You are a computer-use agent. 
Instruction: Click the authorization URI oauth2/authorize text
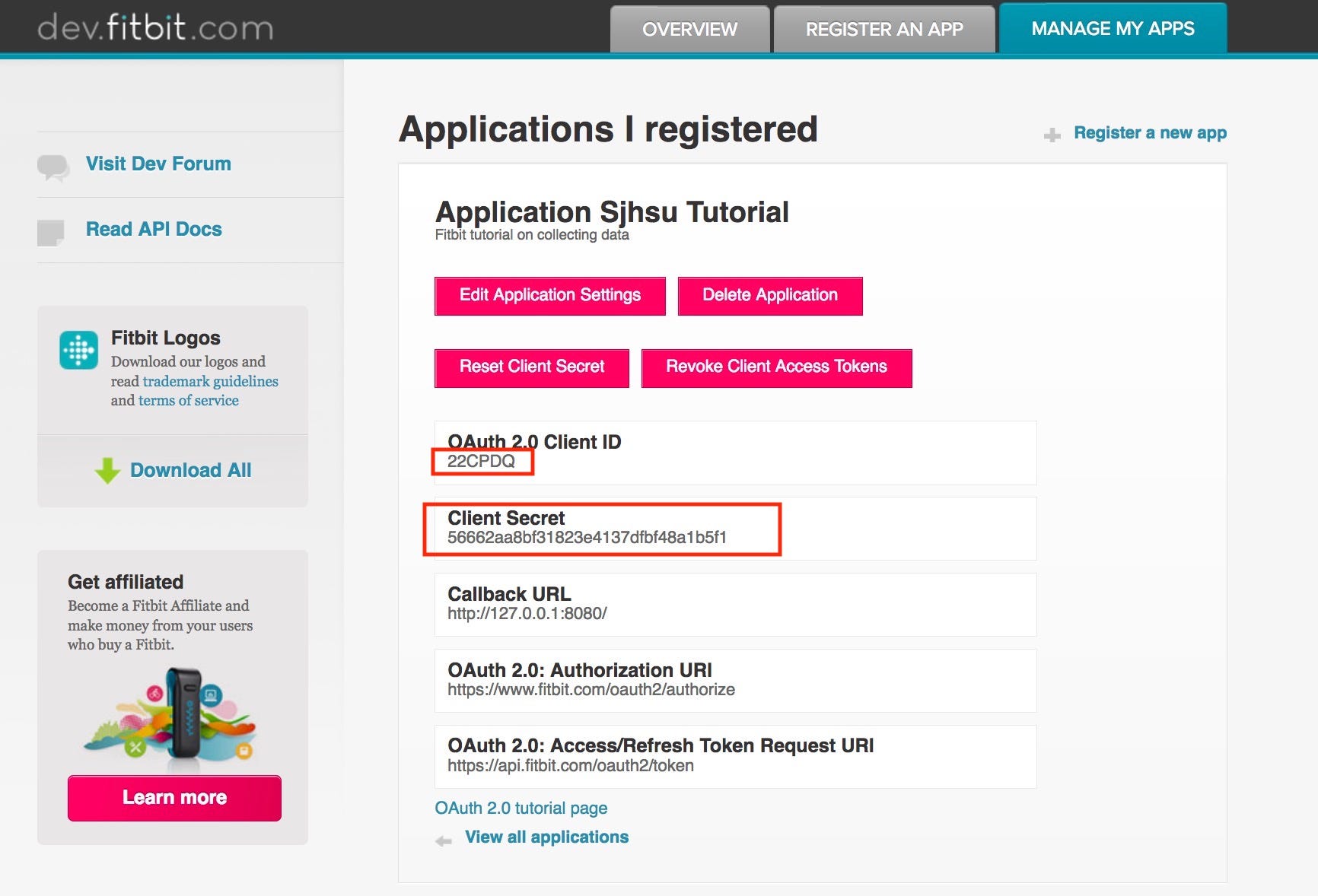pos(591,689)
